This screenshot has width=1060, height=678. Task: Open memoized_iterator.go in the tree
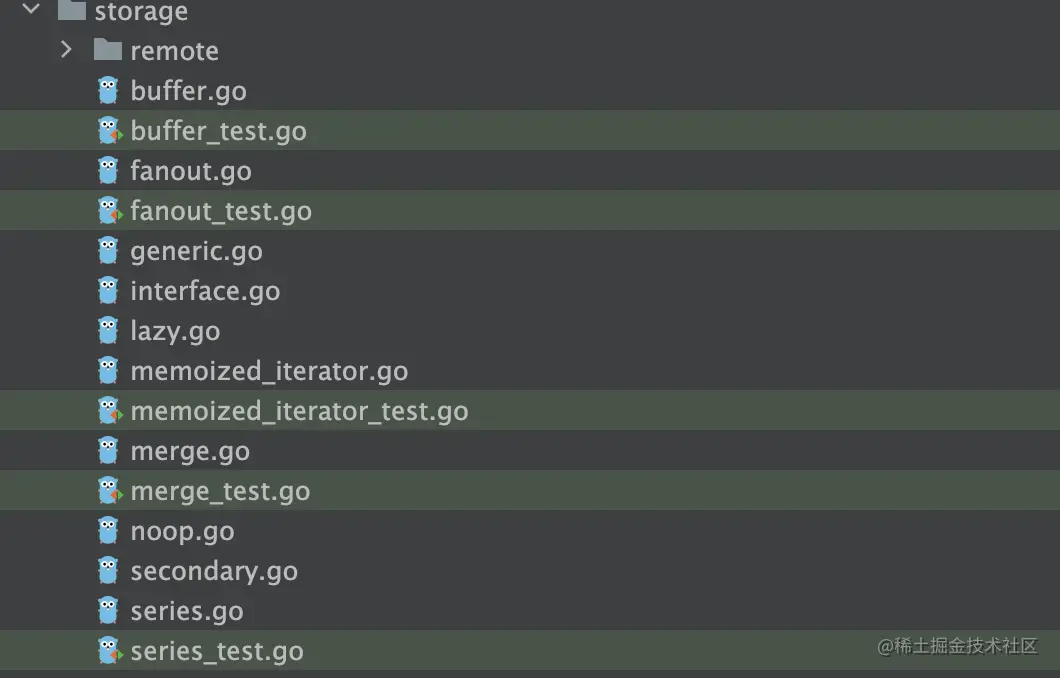(x=269, y=371)
